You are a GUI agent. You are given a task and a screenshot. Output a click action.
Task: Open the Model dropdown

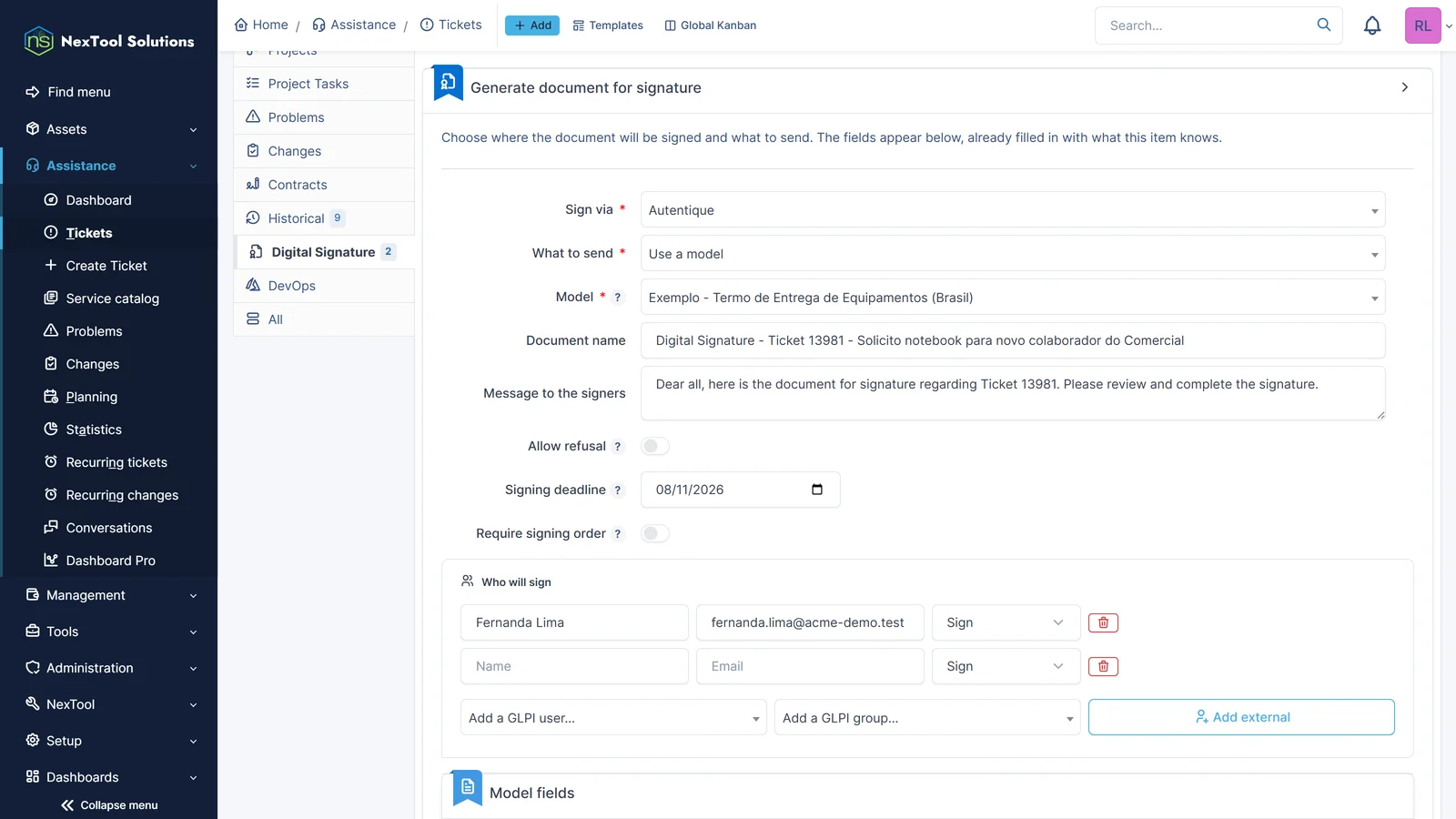(1013, 298)
